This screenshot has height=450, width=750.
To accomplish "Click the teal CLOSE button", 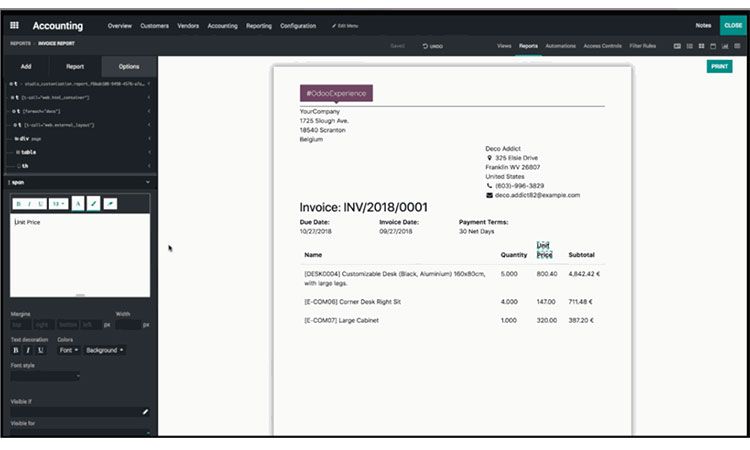I will click(x=733, y=25).
